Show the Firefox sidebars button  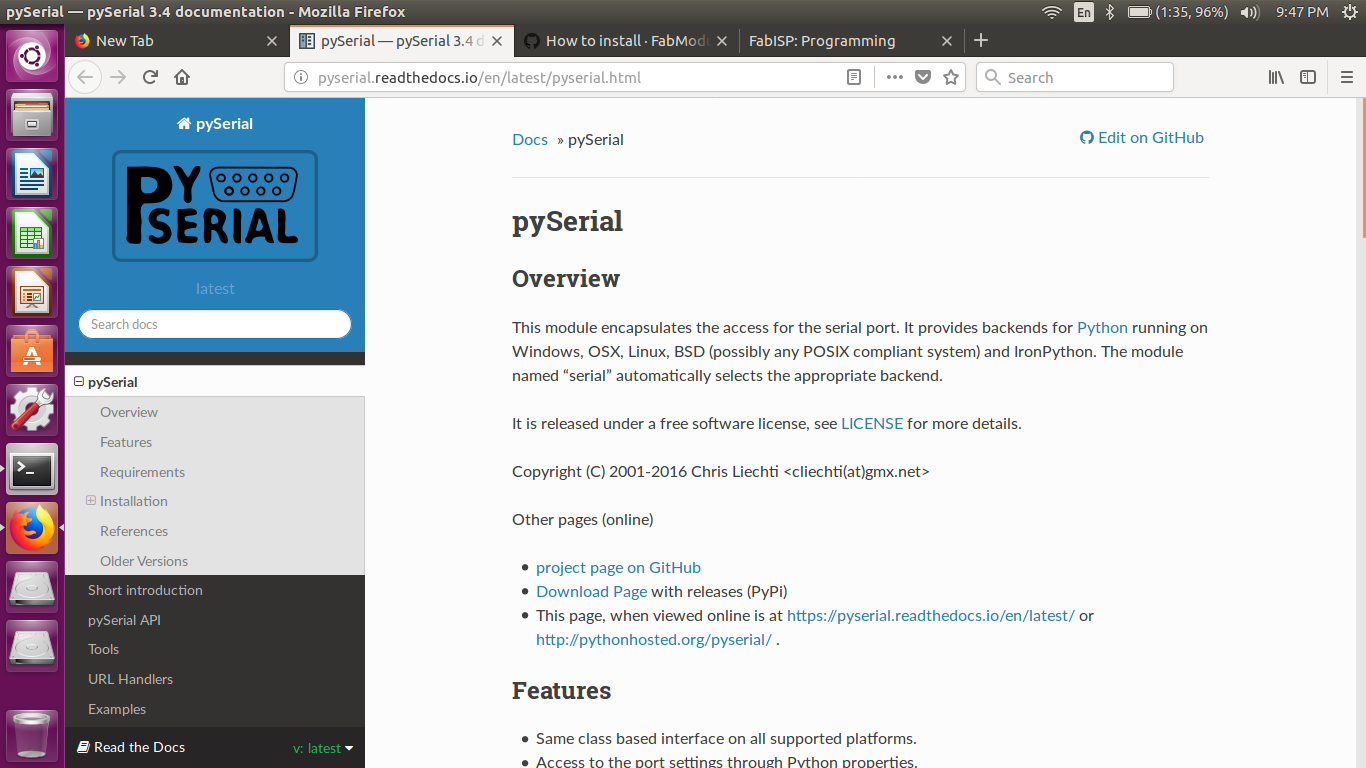pos(1308,77)
